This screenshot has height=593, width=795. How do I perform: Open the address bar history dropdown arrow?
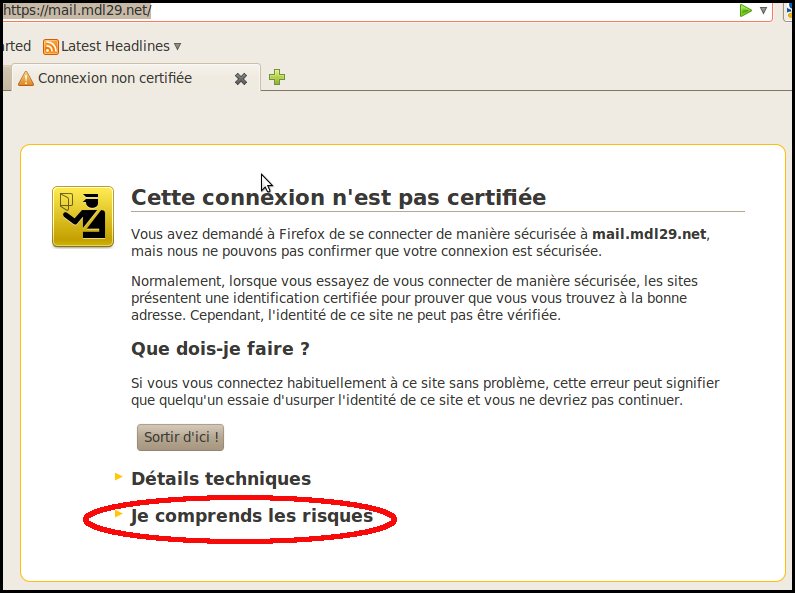(x=764, y=10)
